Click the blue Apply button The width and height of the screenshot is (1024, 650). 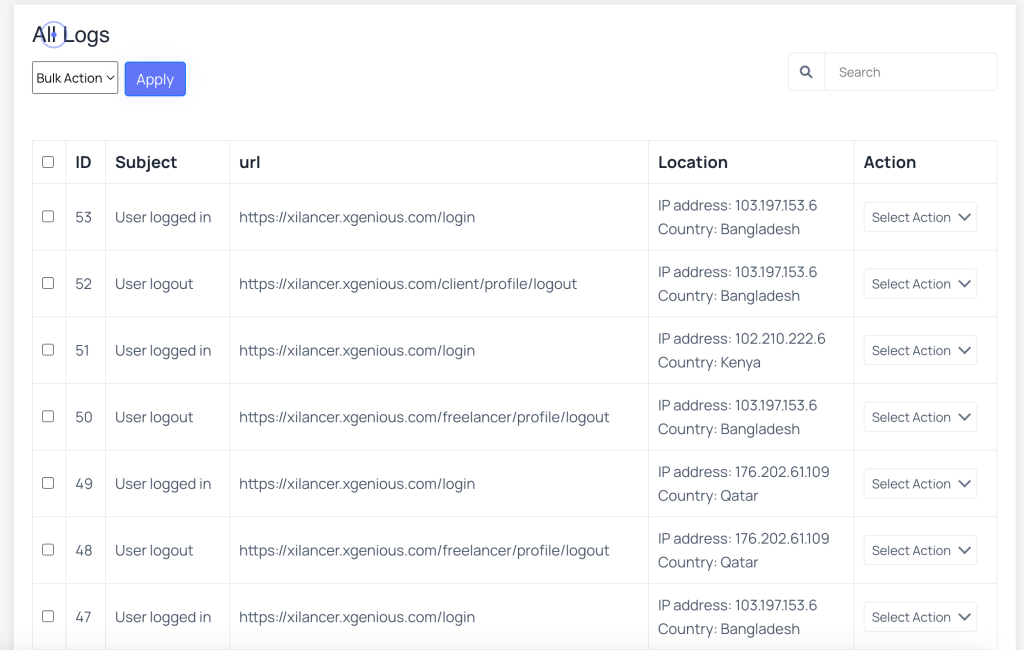click(155, 79)
